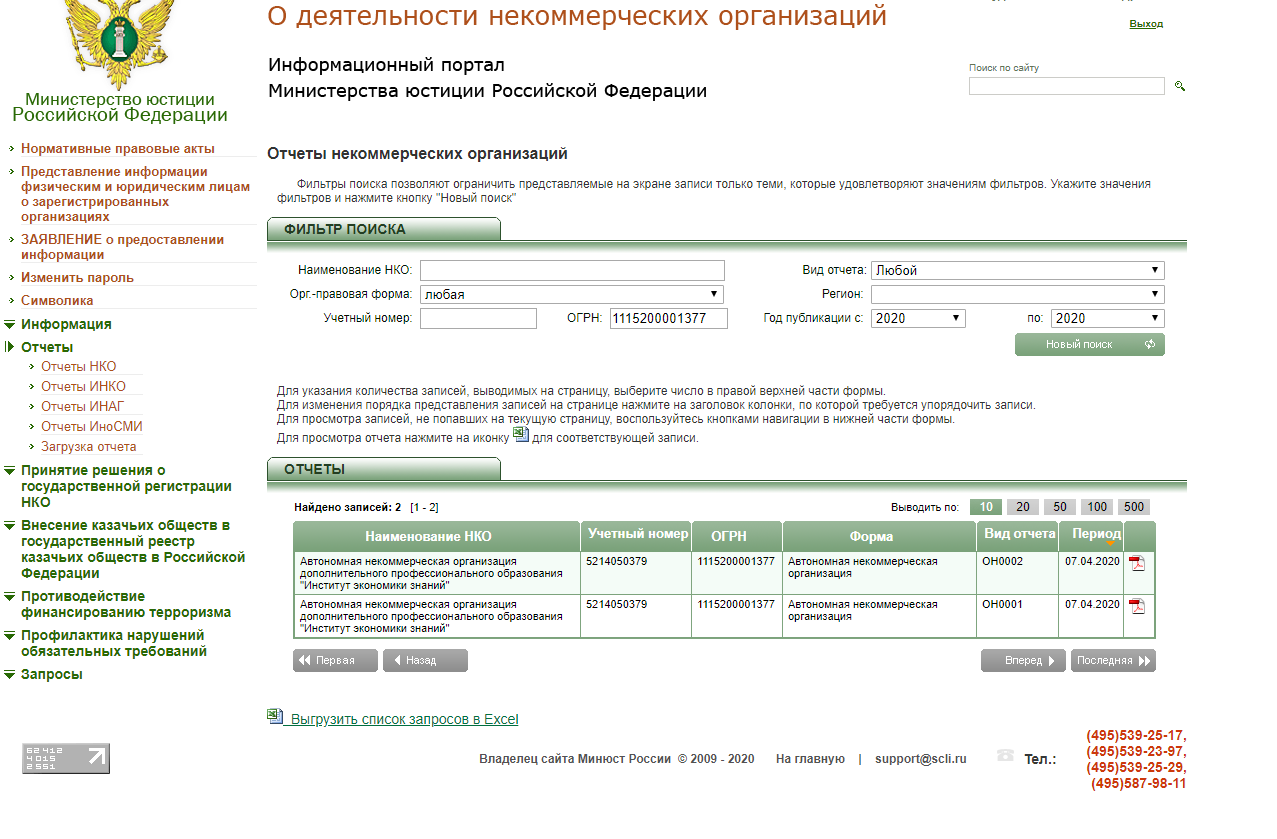Click the Выход logout link
The image size is (1277, 839).
(x=1146, y=24)
